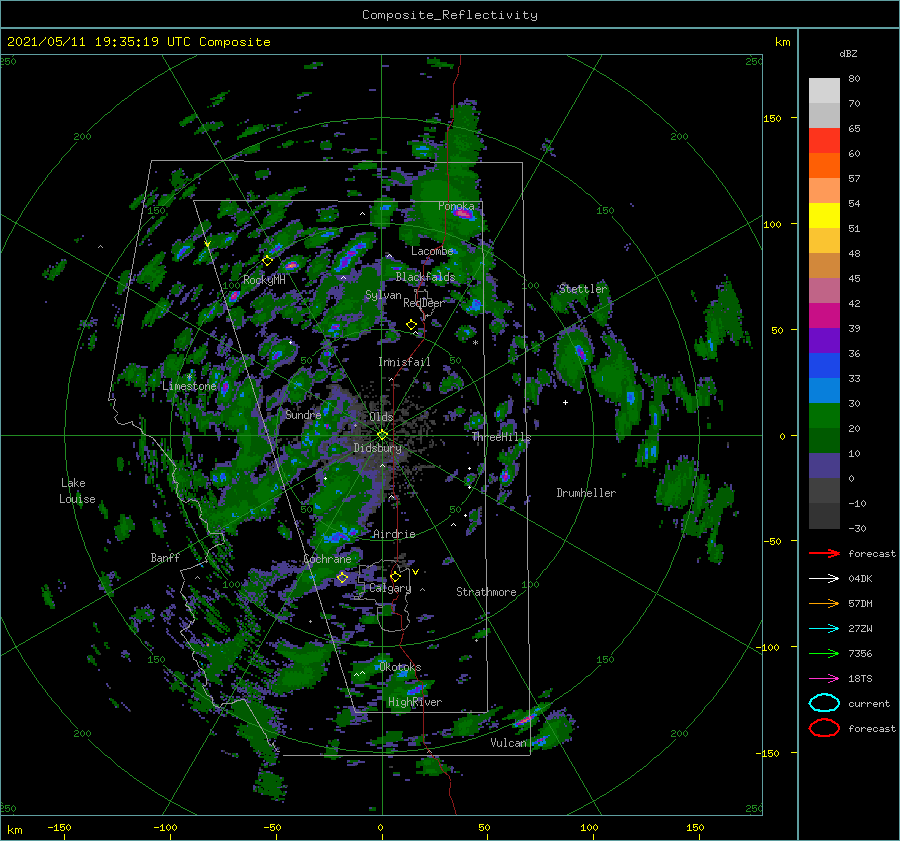This screenshot has width=900, height=841.
Task: Click the dBZ legend heading
Action: click(848, 54)
